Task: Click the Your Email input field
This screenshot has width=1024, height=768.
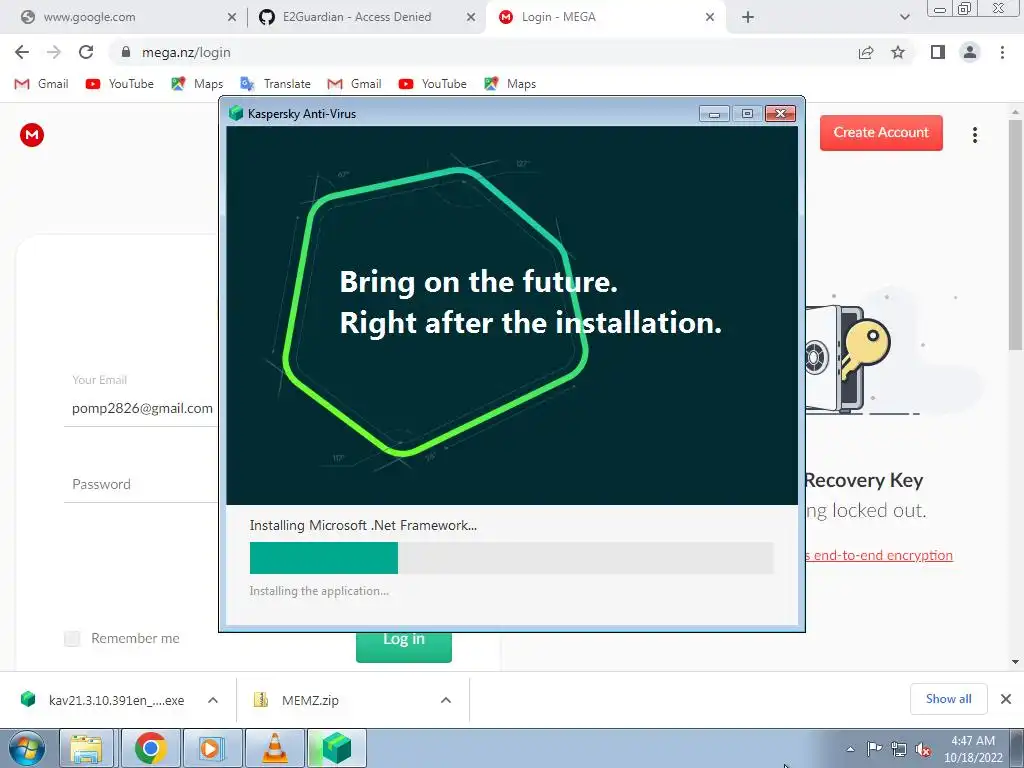Action: point(141,409)
